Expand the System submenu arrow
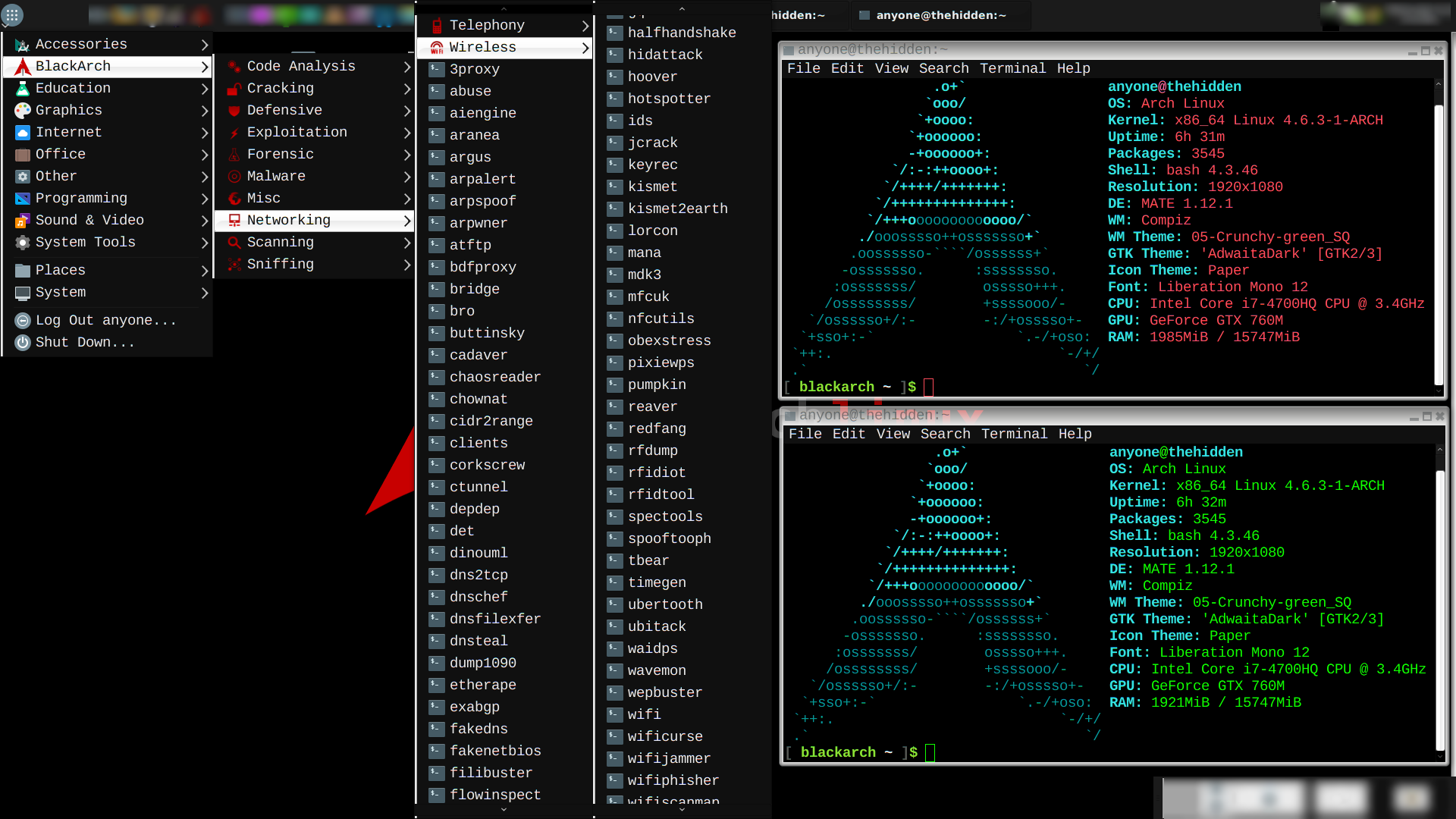 point(204,293)
